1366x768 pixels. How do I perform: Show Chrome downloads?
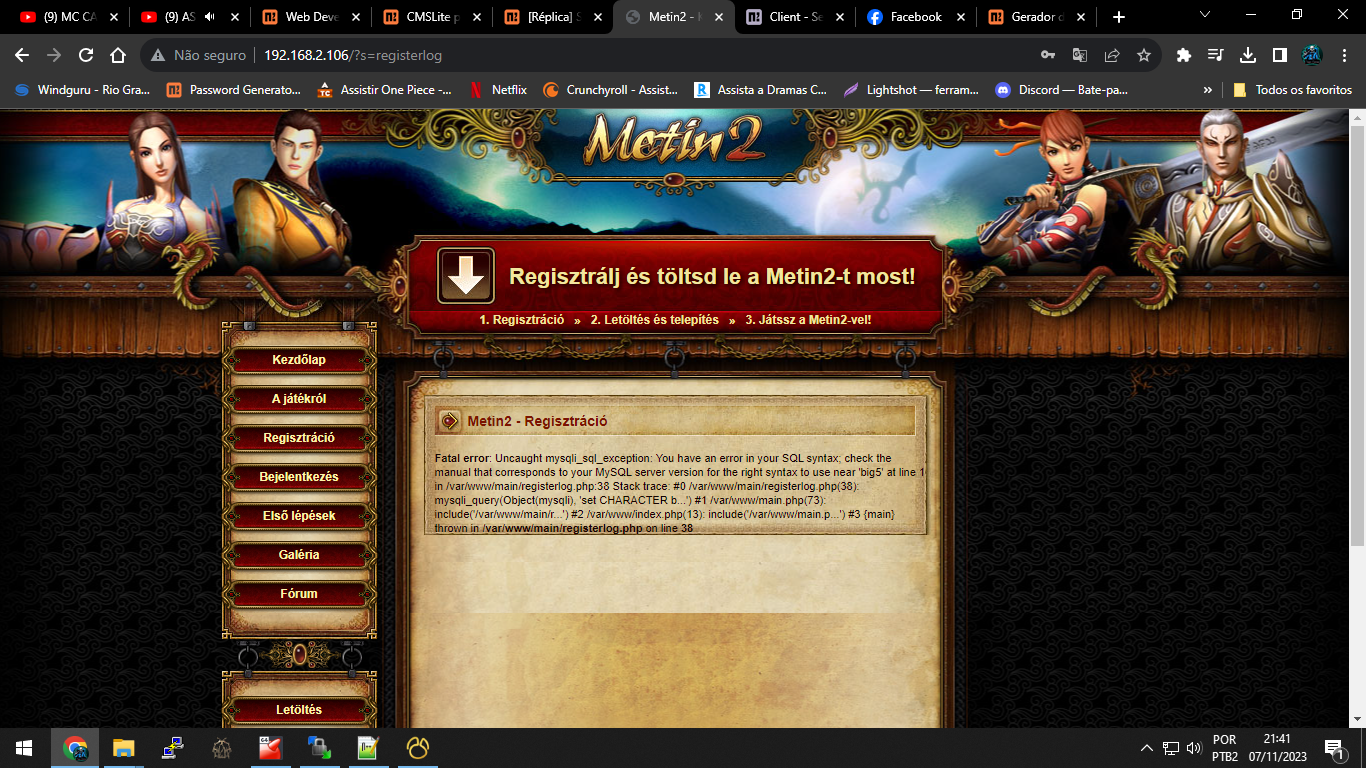(x=1248, y=56)
